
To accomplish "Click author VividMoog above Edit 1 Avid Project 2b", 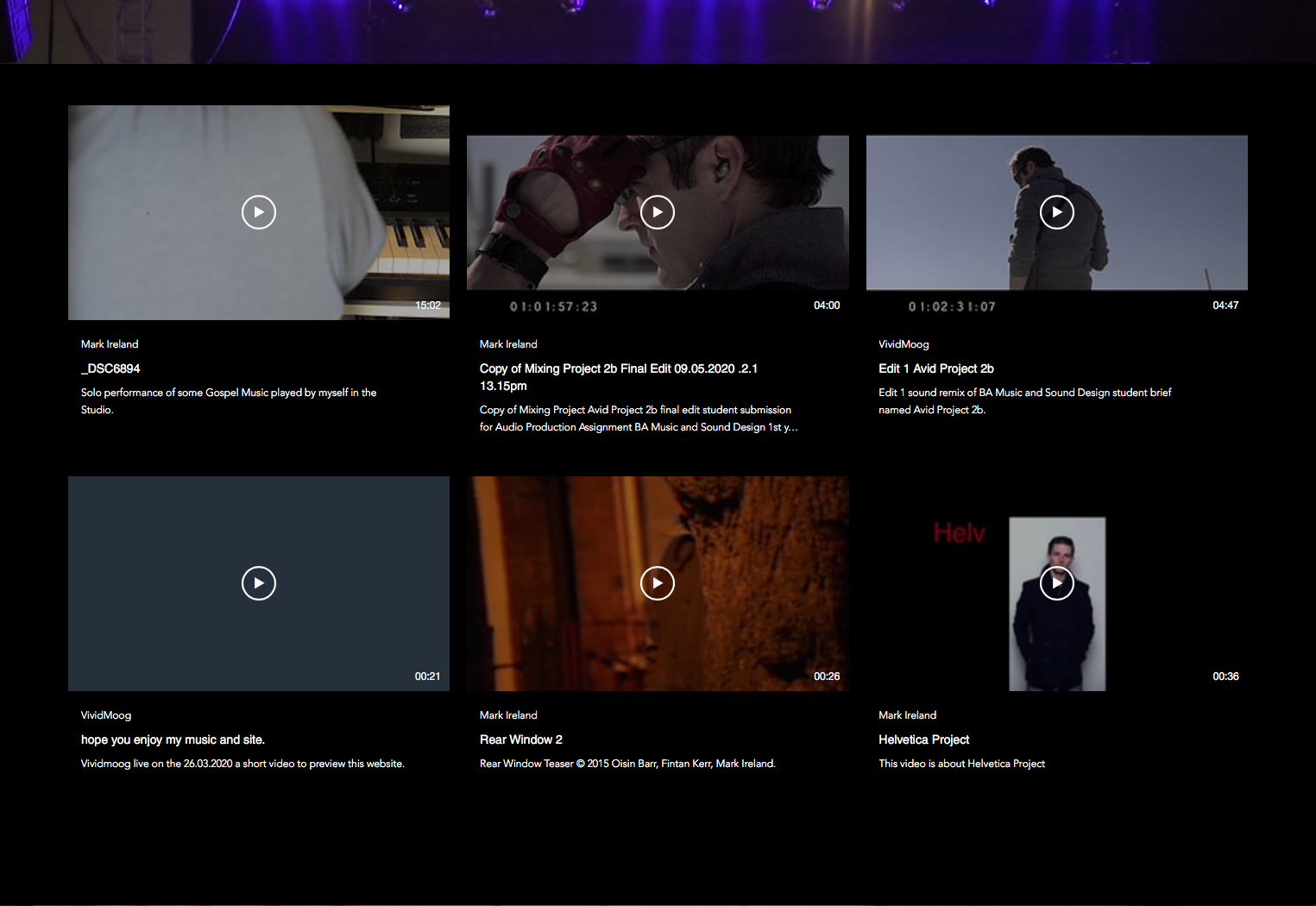I will (x=904, y=344).
